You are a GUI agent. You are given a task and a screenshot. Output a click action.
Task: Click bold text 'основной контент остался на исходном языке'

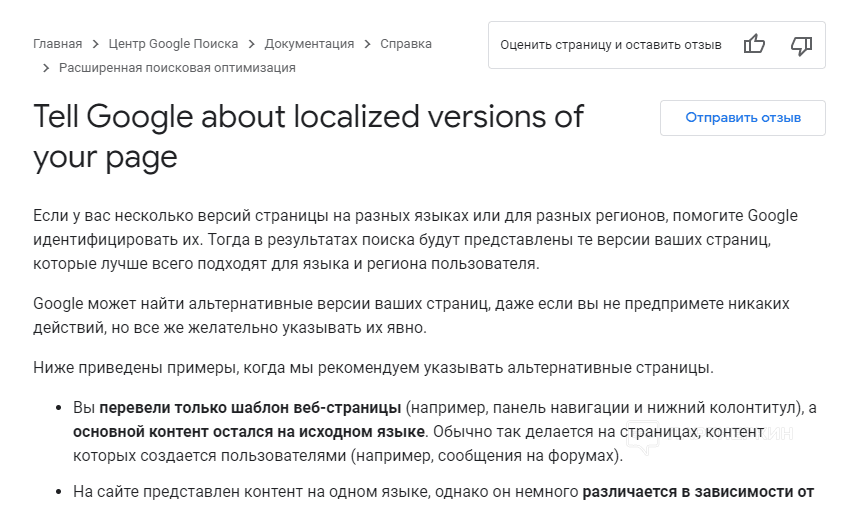coord(249,432)
